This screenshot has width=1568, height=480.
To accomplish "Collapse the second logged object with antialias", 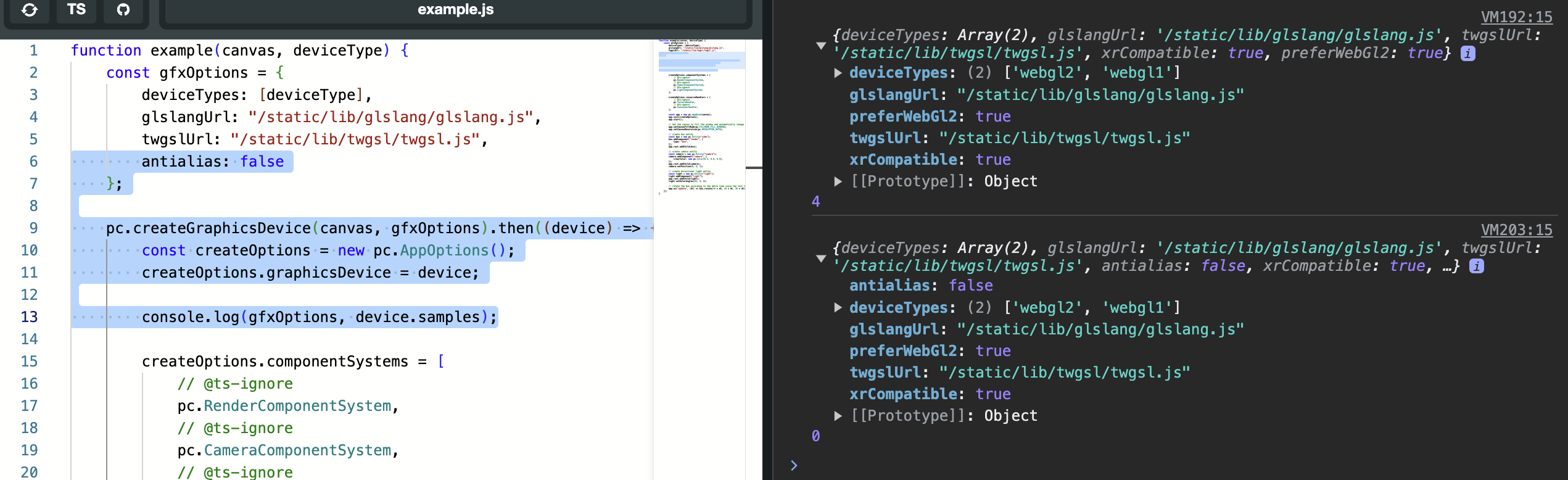I will pos(820,258).
